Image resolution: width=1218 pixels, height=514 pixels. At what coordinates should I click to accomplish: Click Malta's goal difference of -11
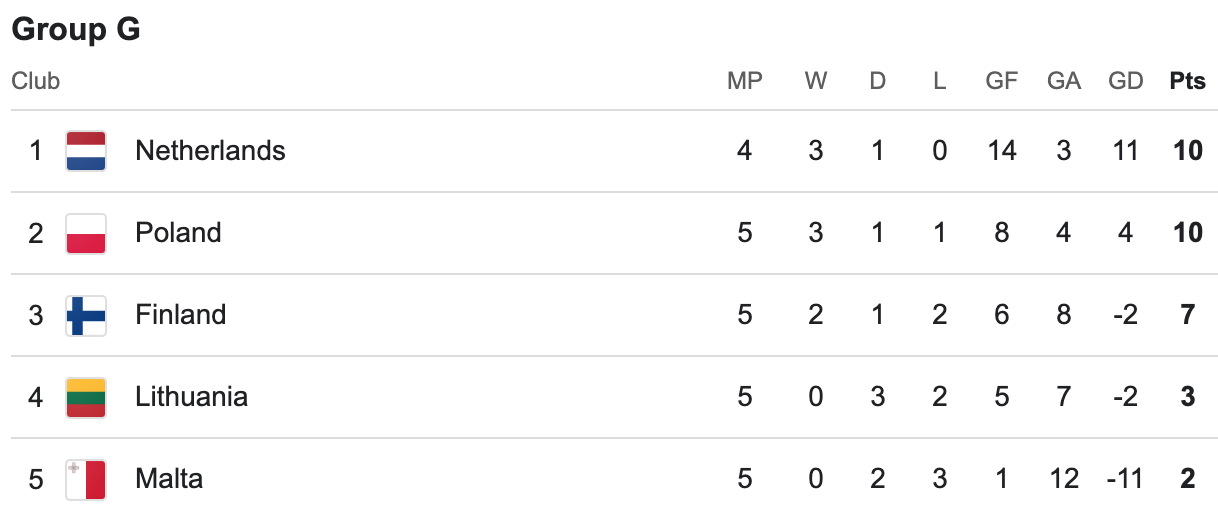coord(1125,479)
